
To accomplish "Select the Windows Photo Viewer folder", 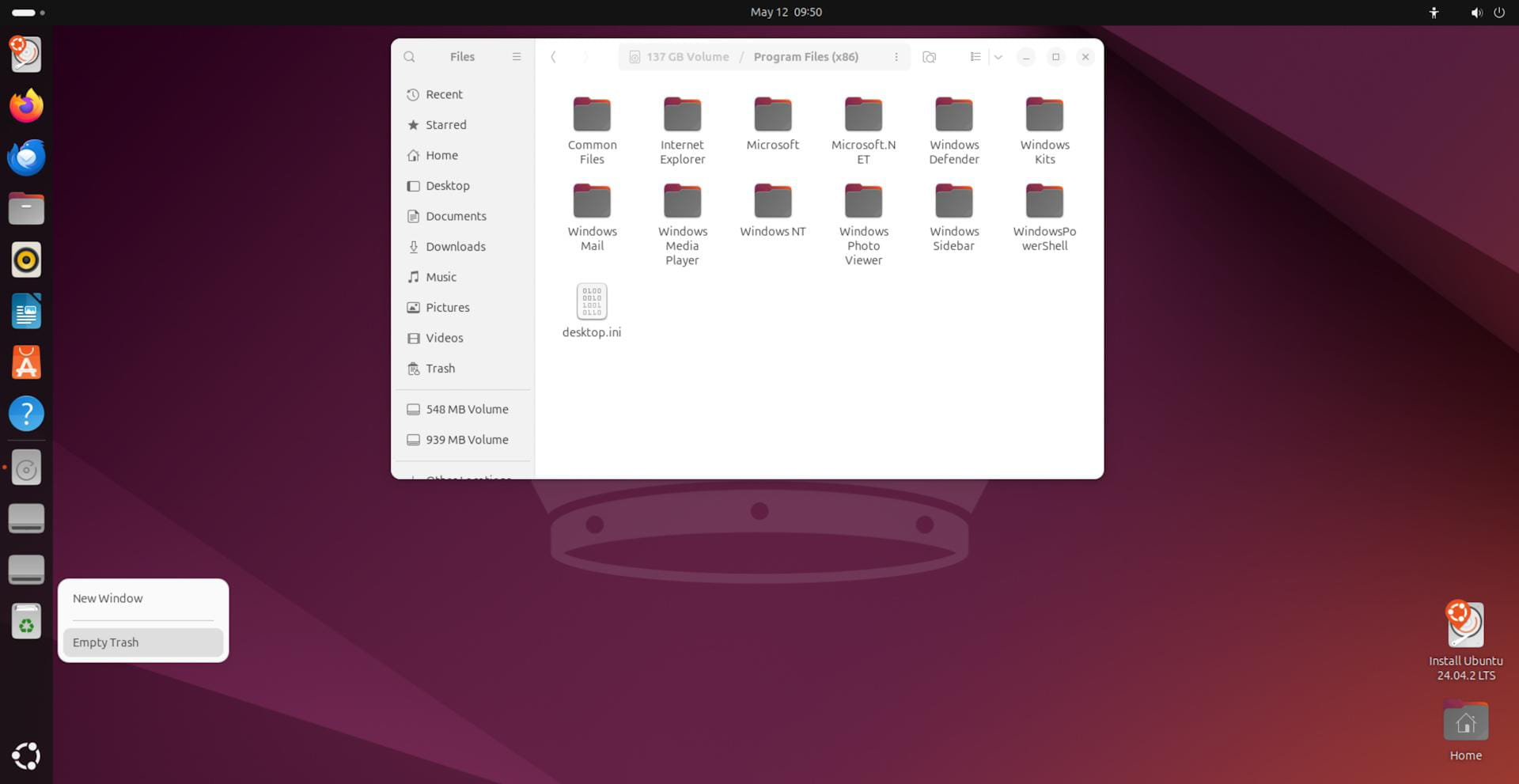I will pyautogui.click(x=863, y=225).
